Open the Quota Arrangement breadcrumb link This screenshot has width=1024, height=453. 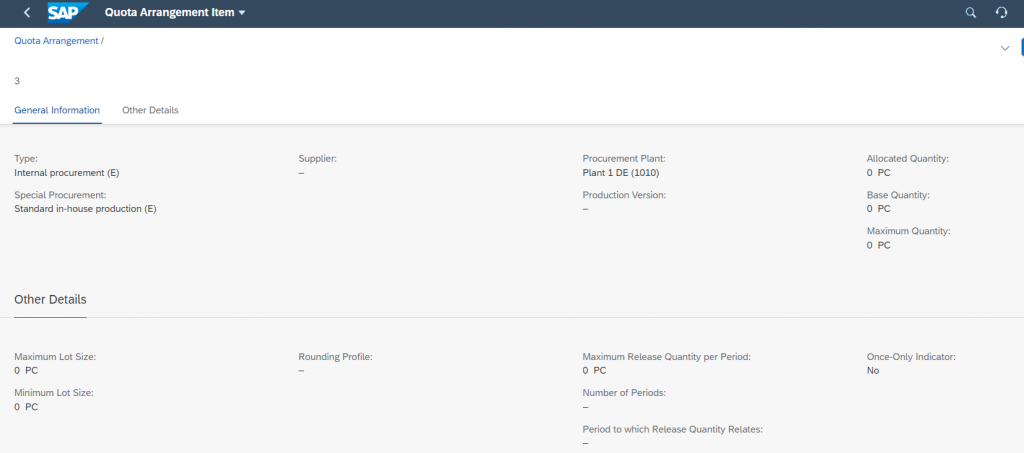[57, 40]
